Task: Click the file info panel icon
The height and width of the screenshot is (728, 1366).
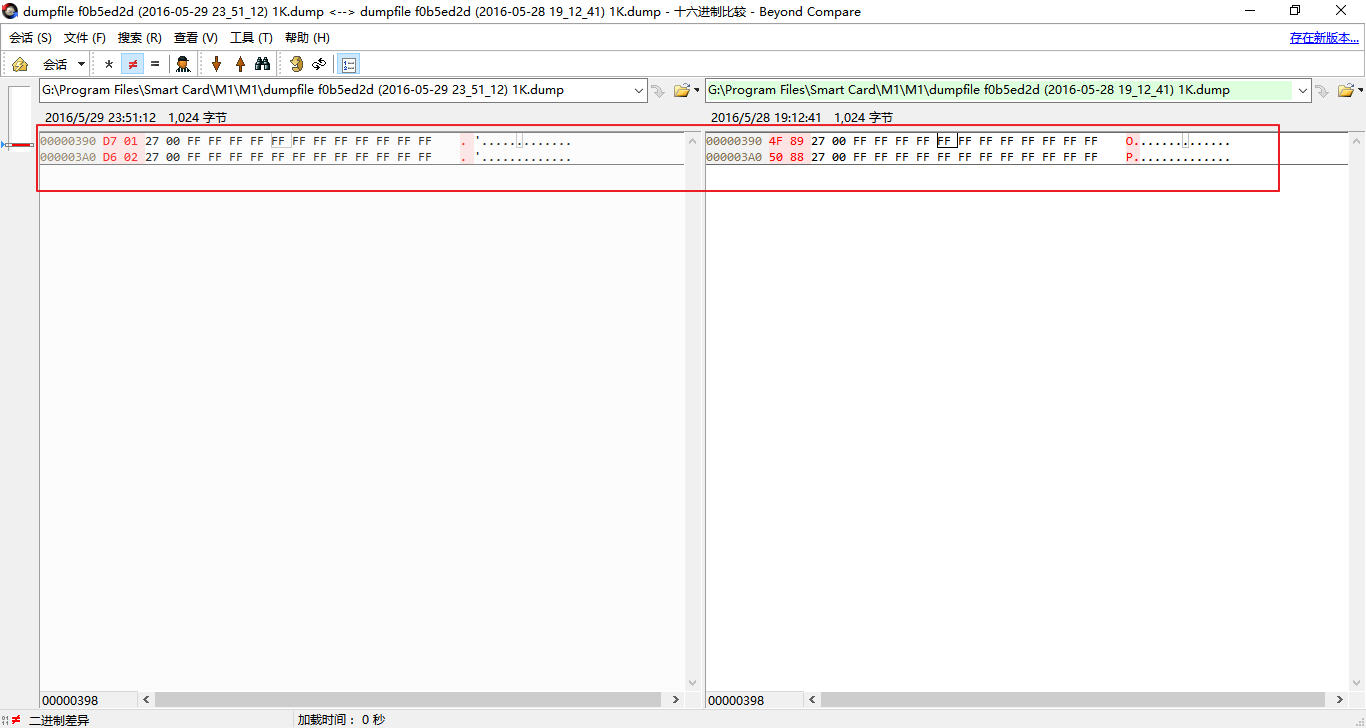Action: point(349,64)
